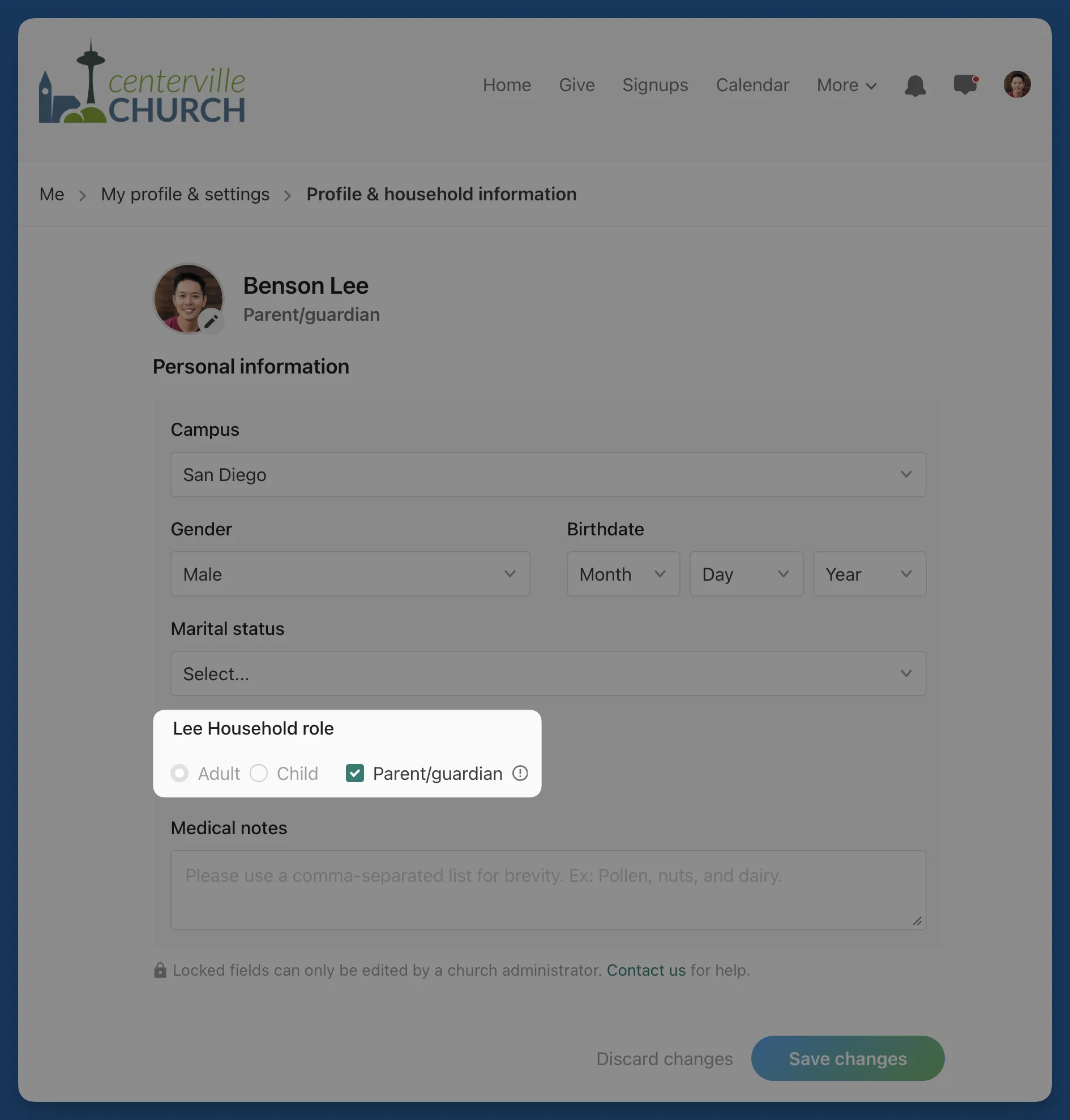
Task: Select the Child radio button
Action: click(259, 773)
